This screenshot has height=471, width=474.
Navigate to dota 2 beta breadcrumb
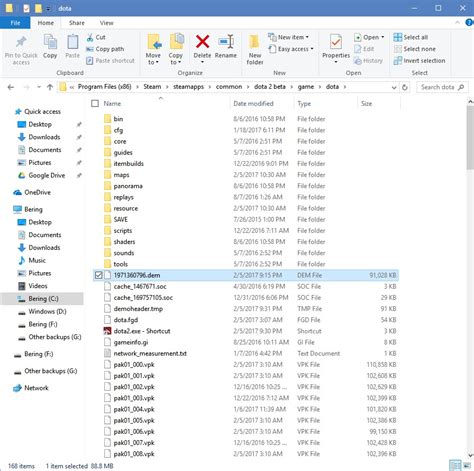tap(270, 87)
